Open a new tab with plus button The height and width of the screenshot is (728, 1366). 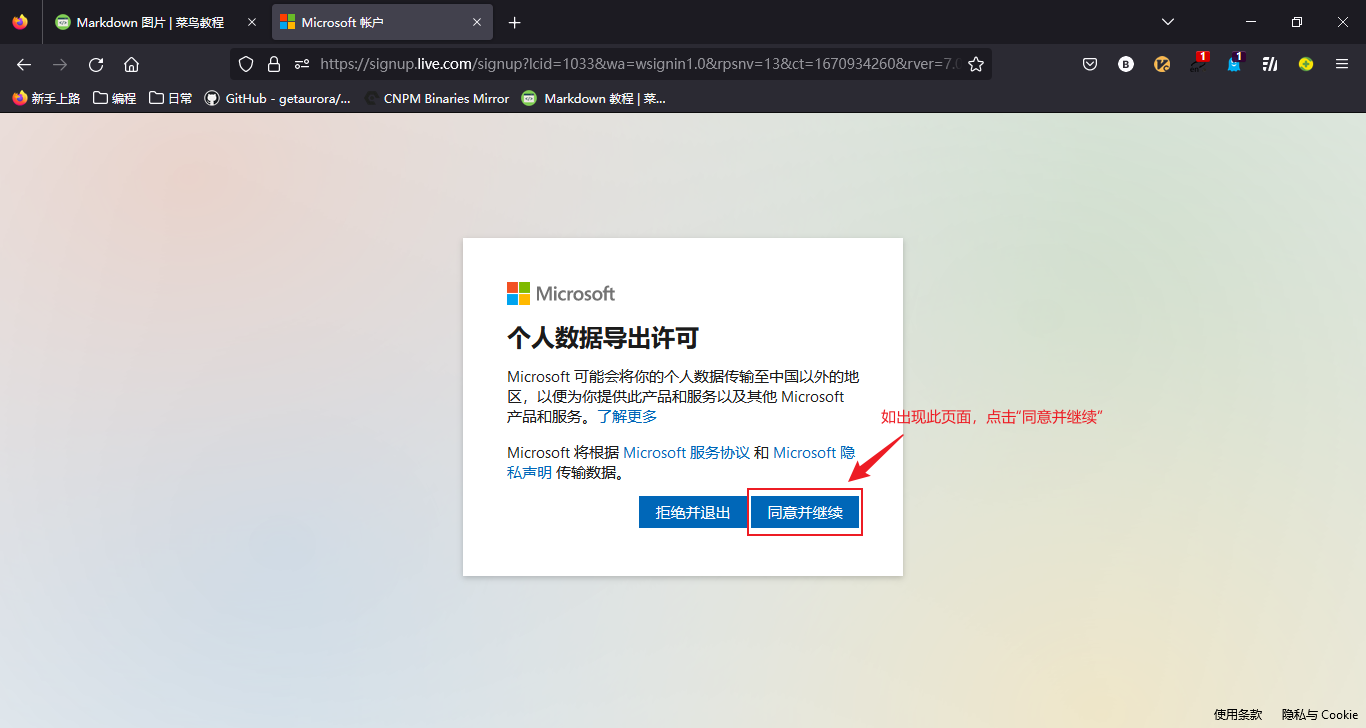(515, 22)
